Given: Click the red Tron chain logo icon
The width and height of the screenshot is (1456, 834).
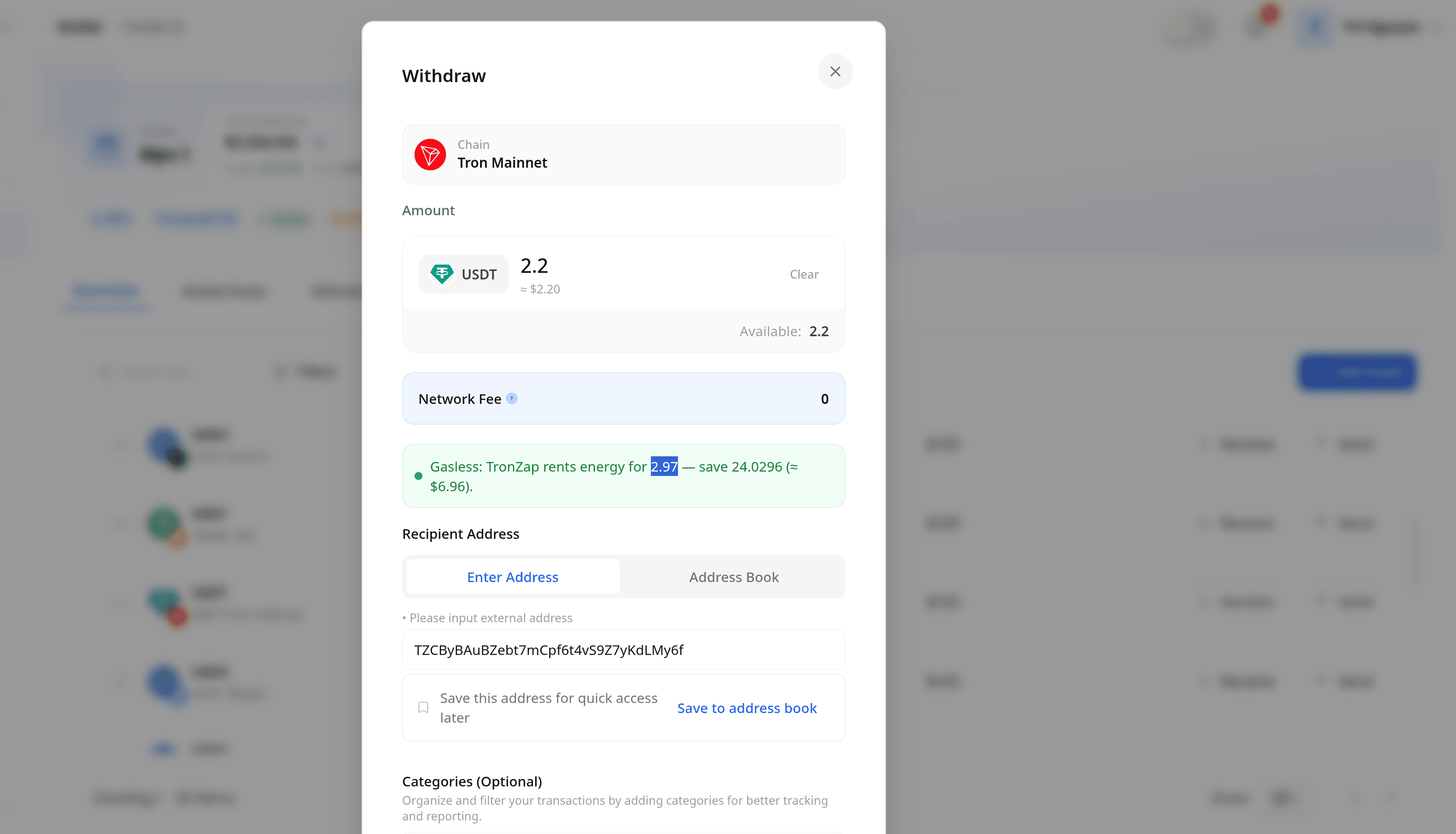Looking at the screenshot, I should coord(430,154).
